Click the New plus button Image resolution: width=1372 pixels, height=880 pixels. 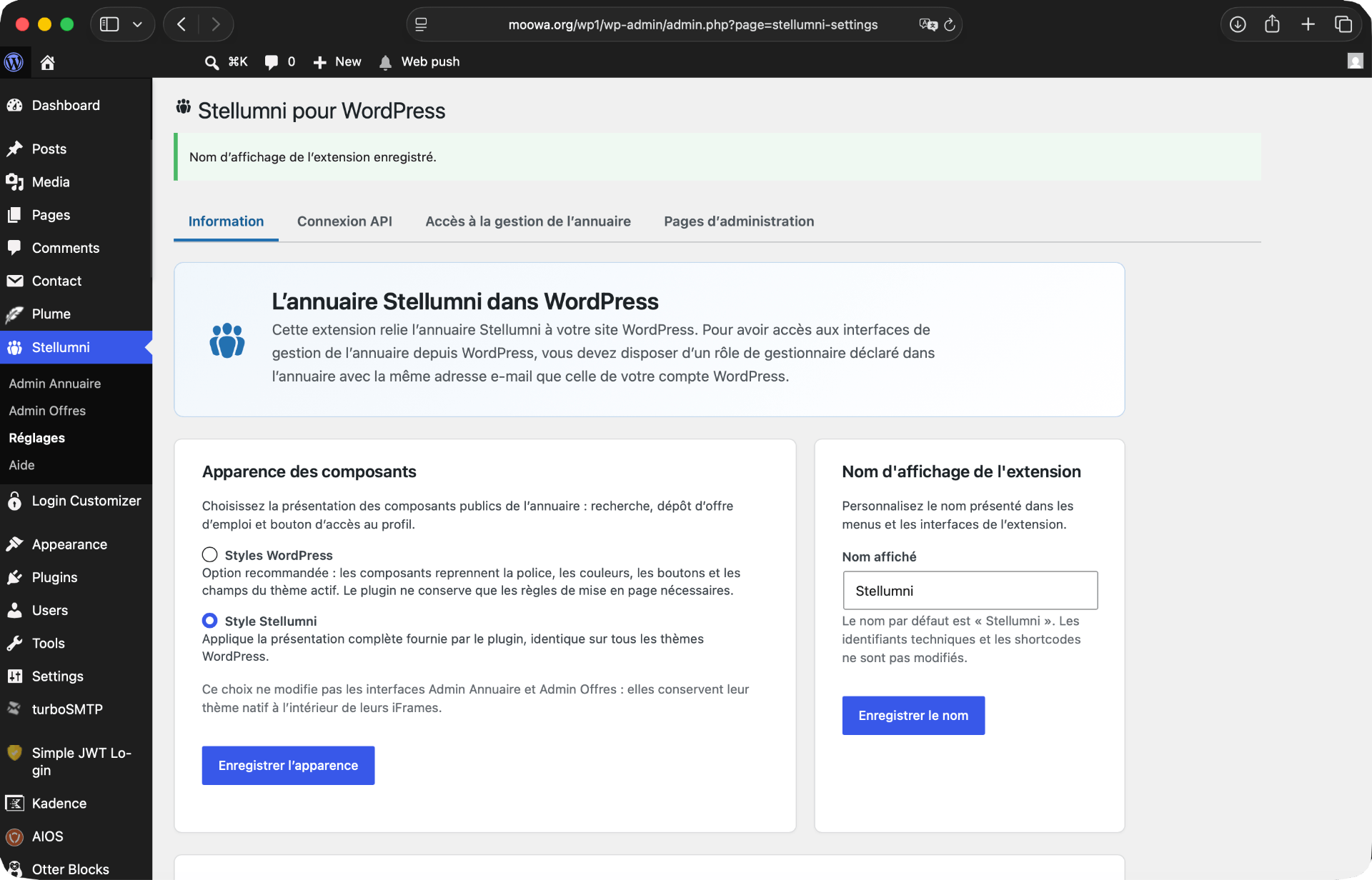pyautogui.click(x=337, y=62)
